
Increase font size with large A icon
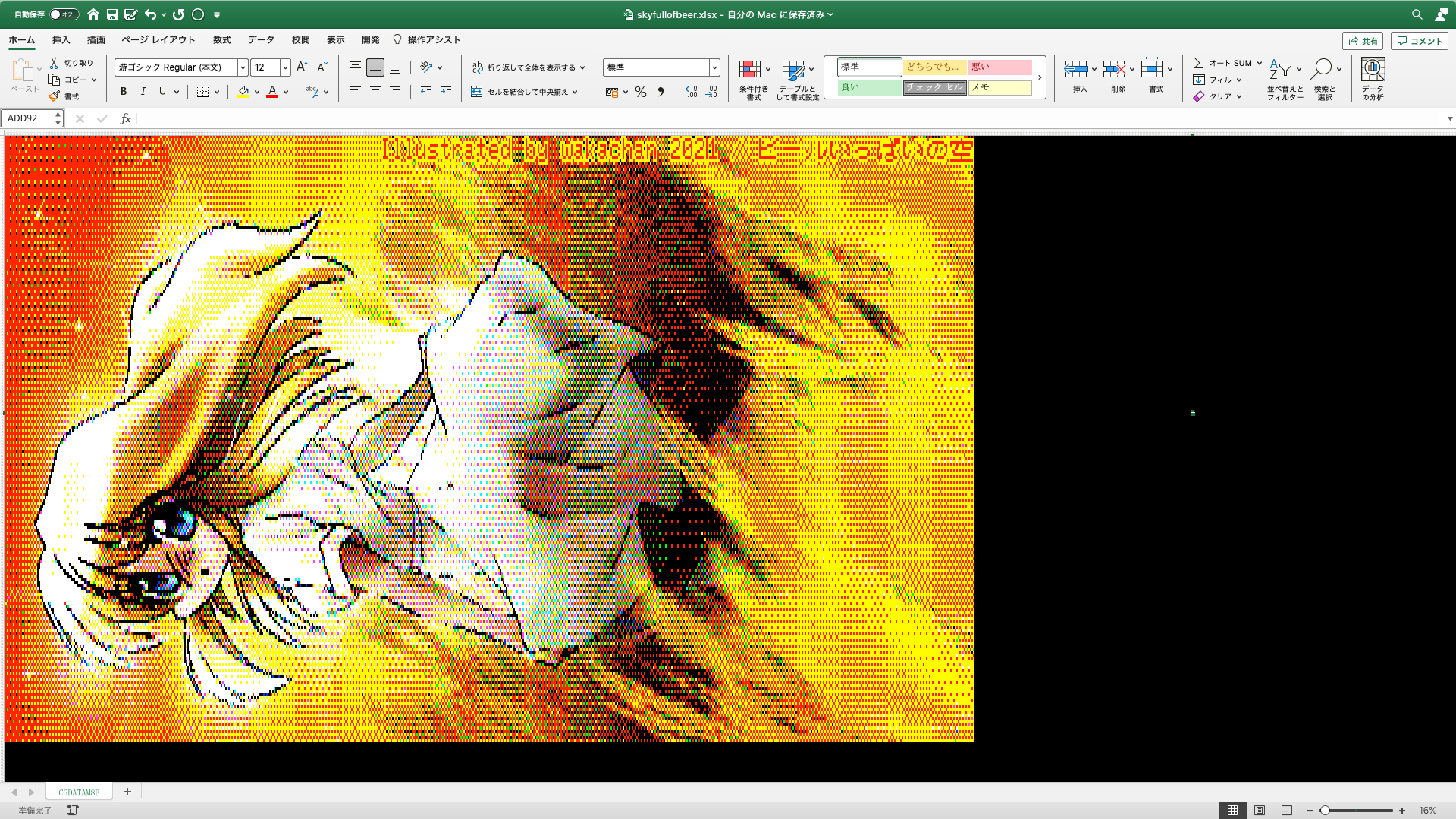click(x=302, y=67)
